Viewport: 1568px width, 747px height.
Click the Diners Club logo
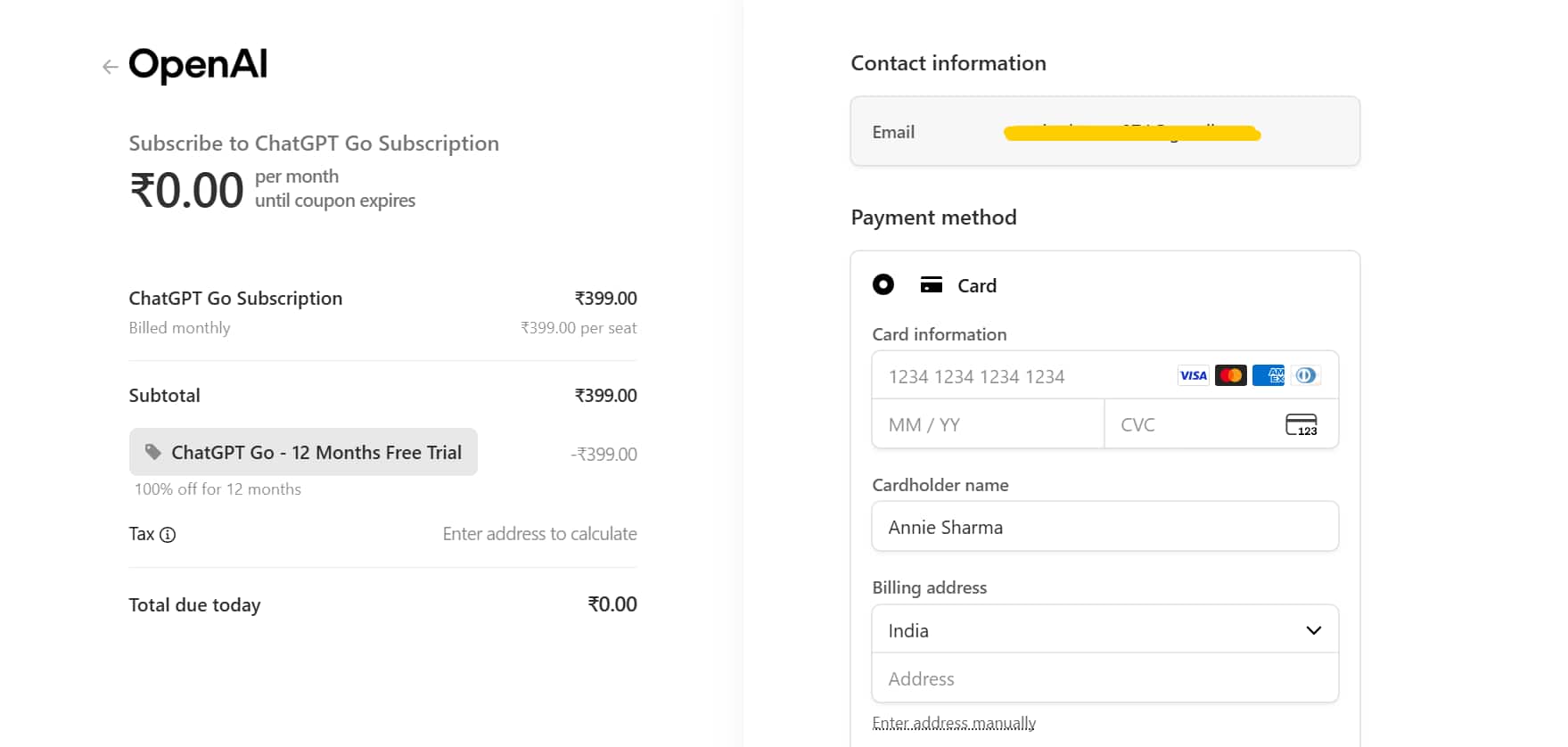[1306, 375]
